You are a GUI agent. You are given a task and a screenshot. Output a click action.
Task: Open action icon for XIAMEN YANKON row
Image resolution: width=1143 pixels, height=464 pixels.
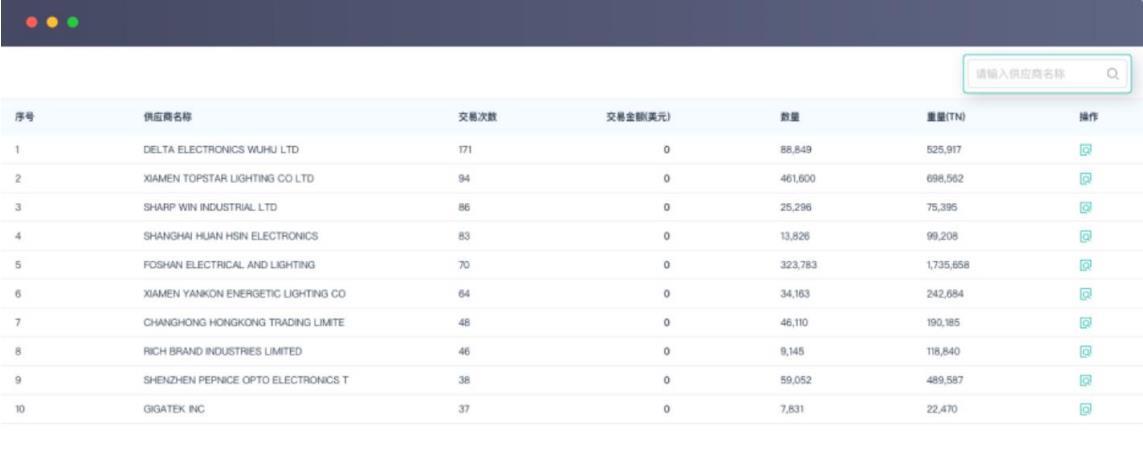[x=1085, y=294]
